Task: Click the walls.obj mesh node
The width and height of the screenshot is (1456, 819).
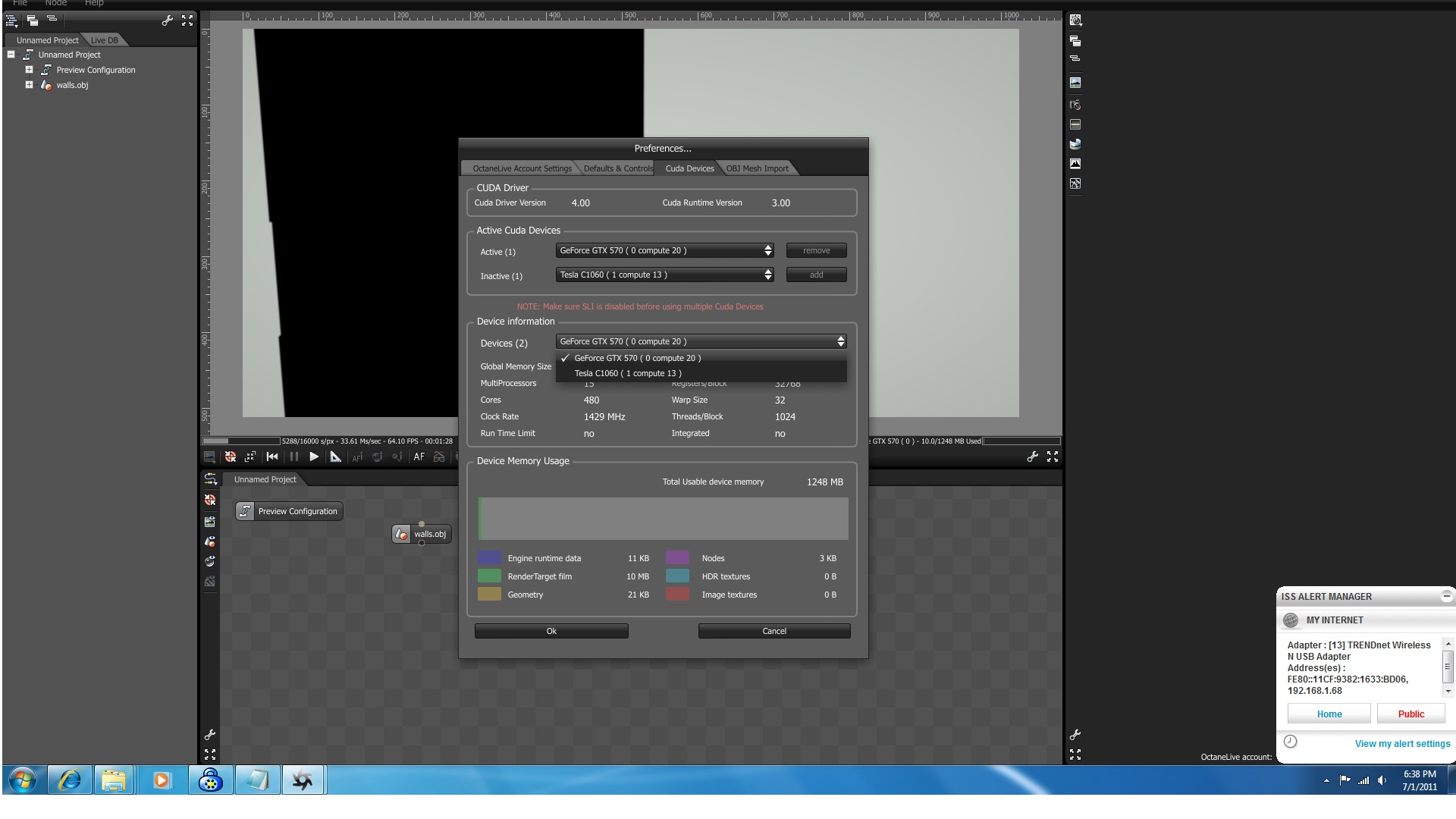Action: tap(422, 534)
